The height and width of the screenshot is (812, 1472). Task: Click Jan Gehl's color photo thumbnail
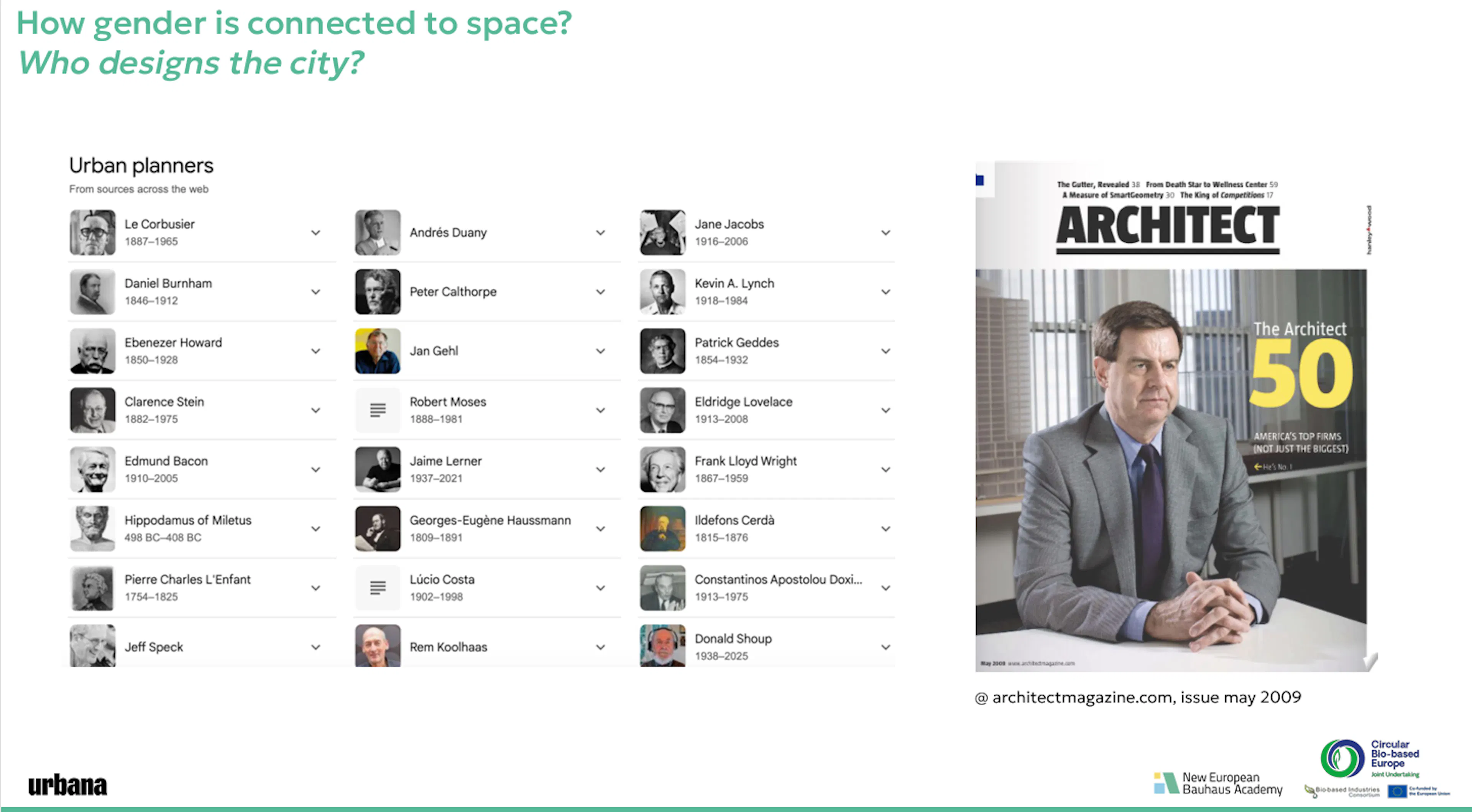pyautogui.click(x=378, y=351)
